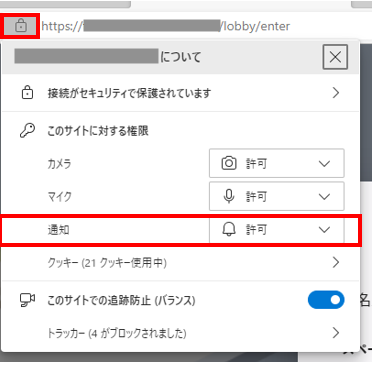
Task: Click the lock icon in the address bar
Action: (21, 26)
